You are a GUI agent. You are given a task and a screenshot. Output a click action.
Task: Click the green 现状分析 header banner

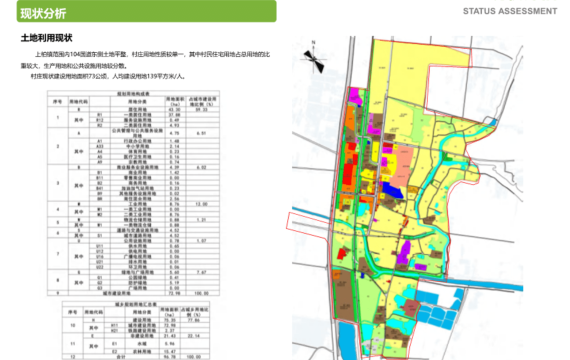click(x=146, y=11)
